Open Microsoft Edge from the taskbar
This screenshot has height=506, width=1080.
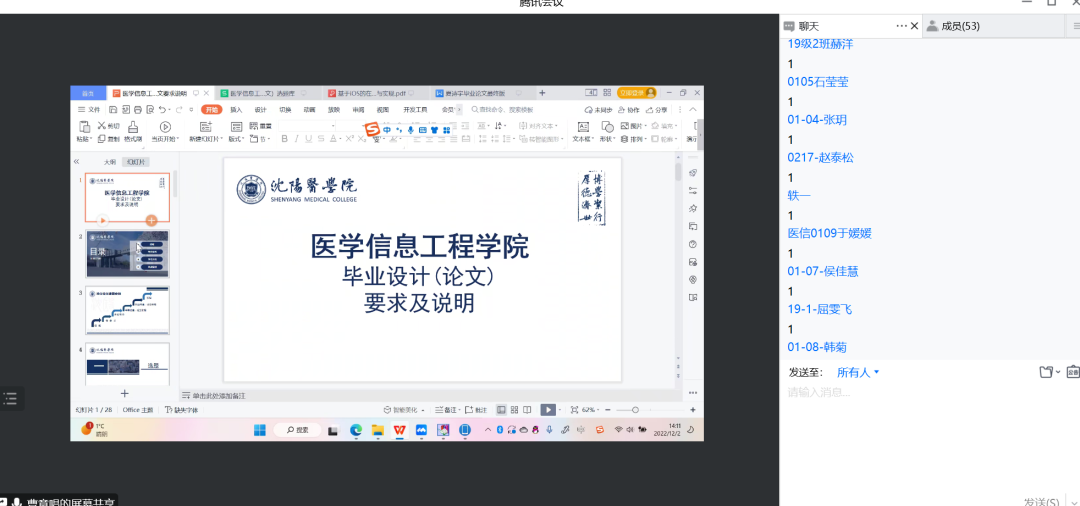point(356,430)
